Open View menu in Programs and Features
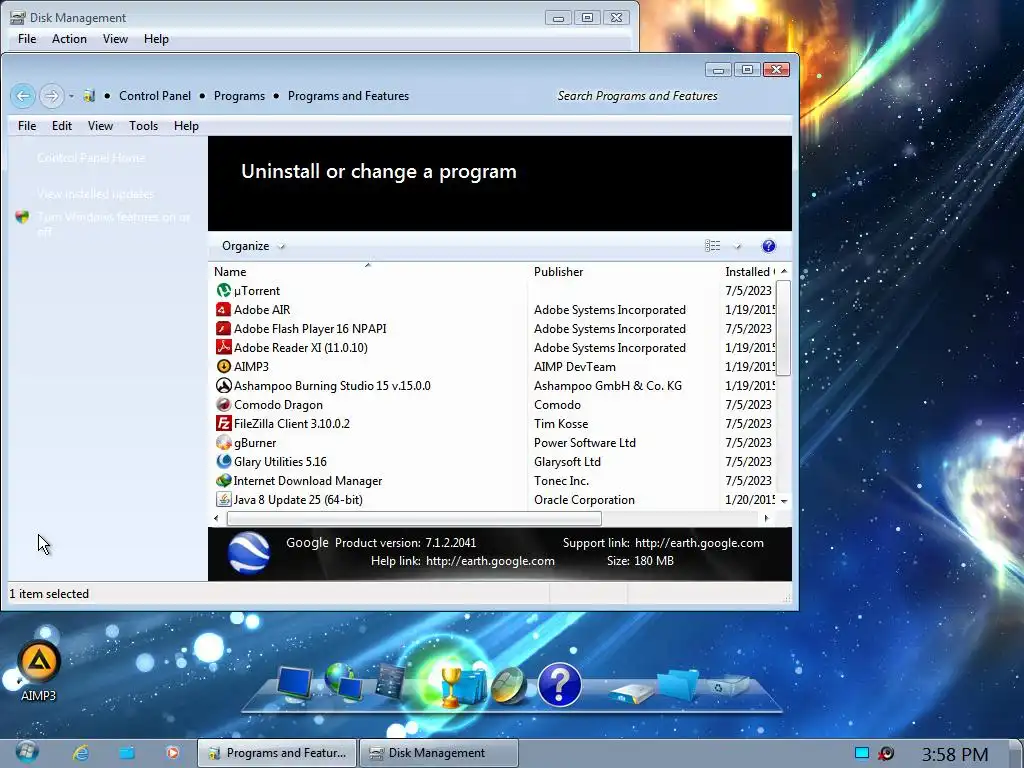The height and width of the screenshot is (768, 1024). (101, 126)
